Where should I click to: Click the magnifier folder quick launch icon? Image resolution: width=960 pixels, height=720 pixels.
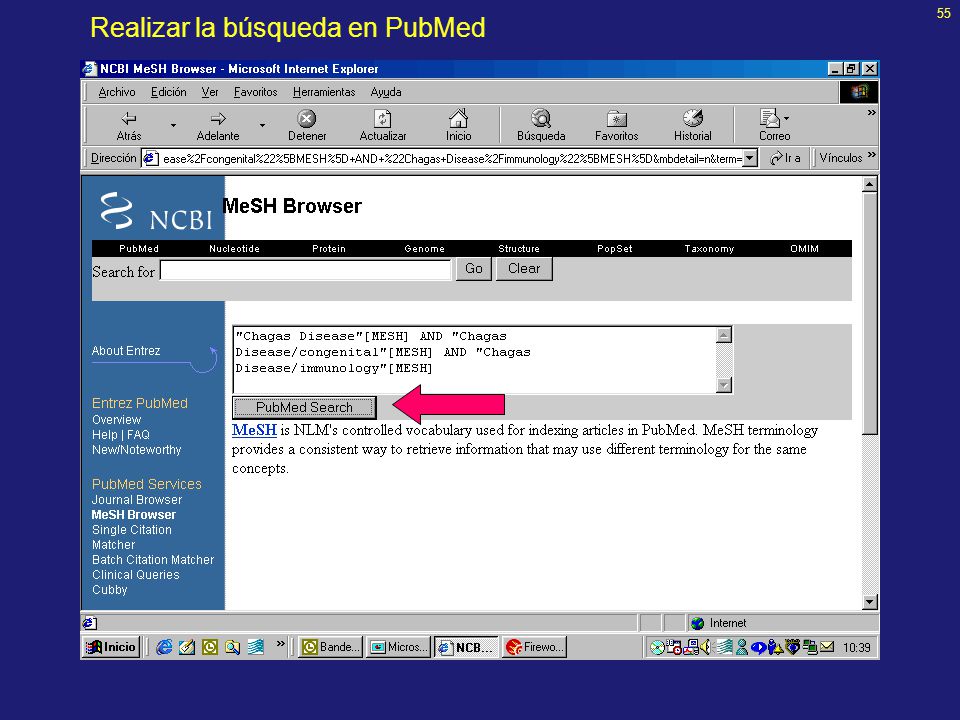[x=233, y=647]
